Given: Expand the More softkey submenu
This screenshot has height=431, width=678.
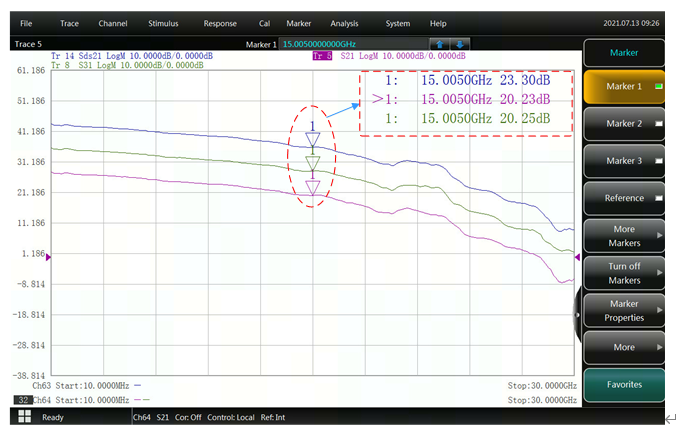Looking at the screenshot, I should click(624, 347).
